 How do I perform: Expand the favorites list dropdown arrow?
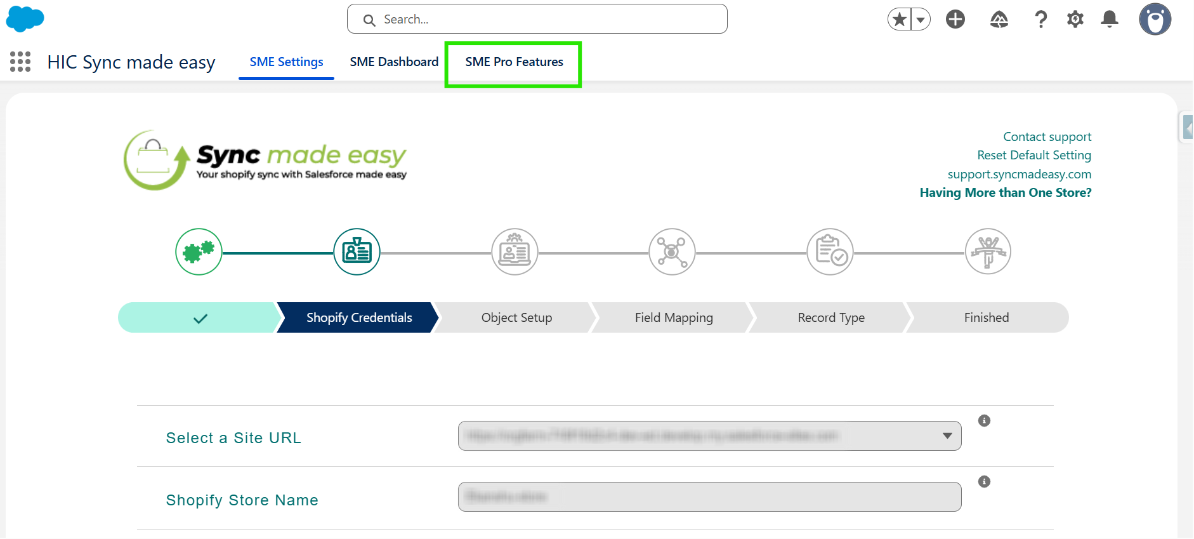pyautogui.click(x=921, y=20)
